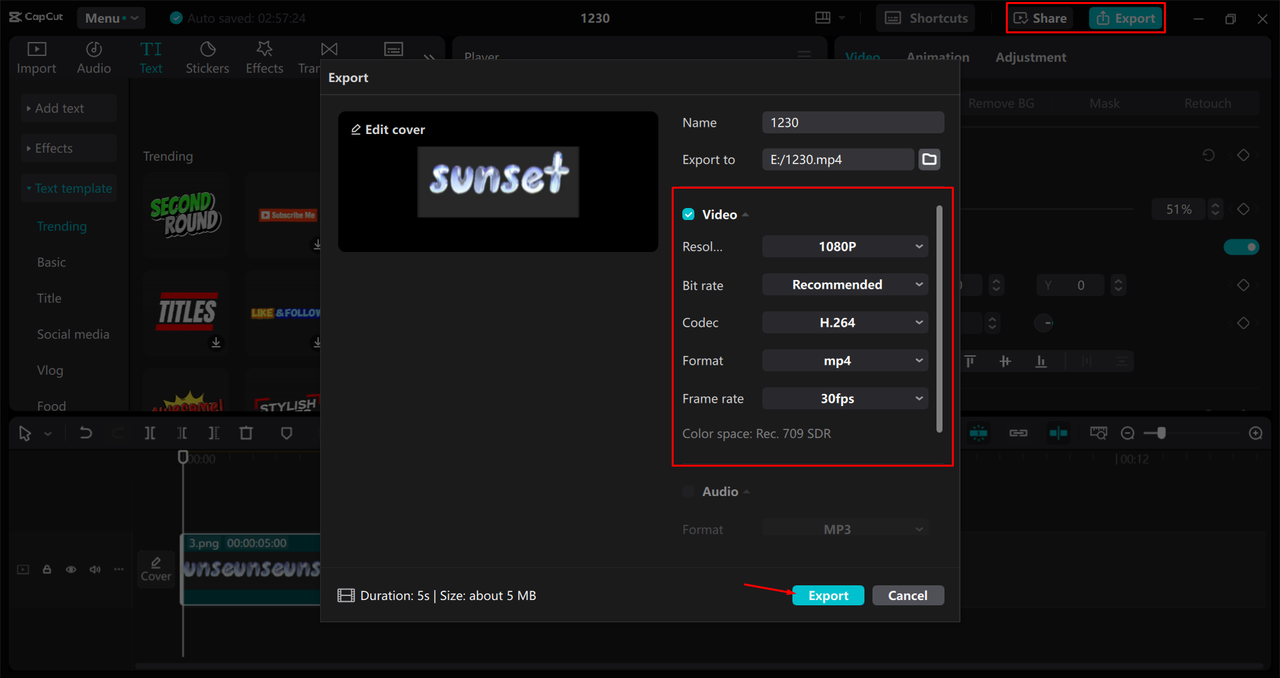Viewport: 1280px width, 678px height.
Task: Open the Import tab
Action: point(36,58)
